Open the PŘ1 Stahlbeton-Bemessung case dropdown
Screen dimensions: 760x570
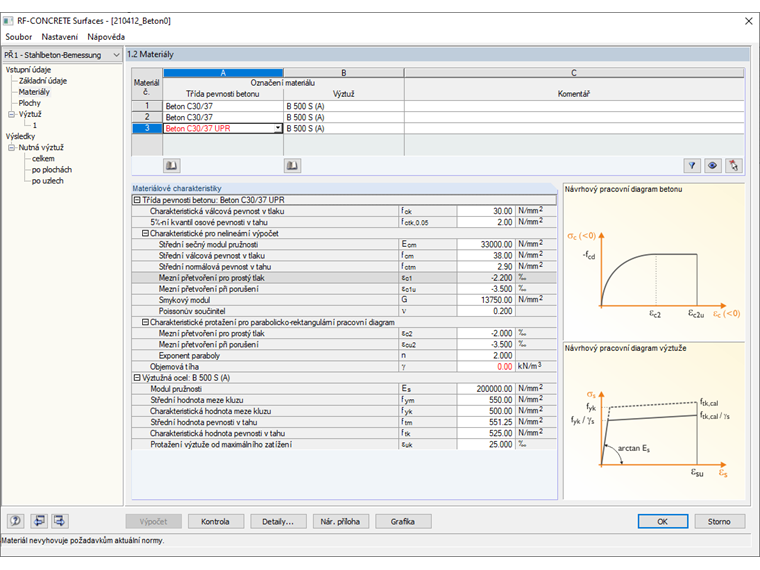click(x=62, y=55)
